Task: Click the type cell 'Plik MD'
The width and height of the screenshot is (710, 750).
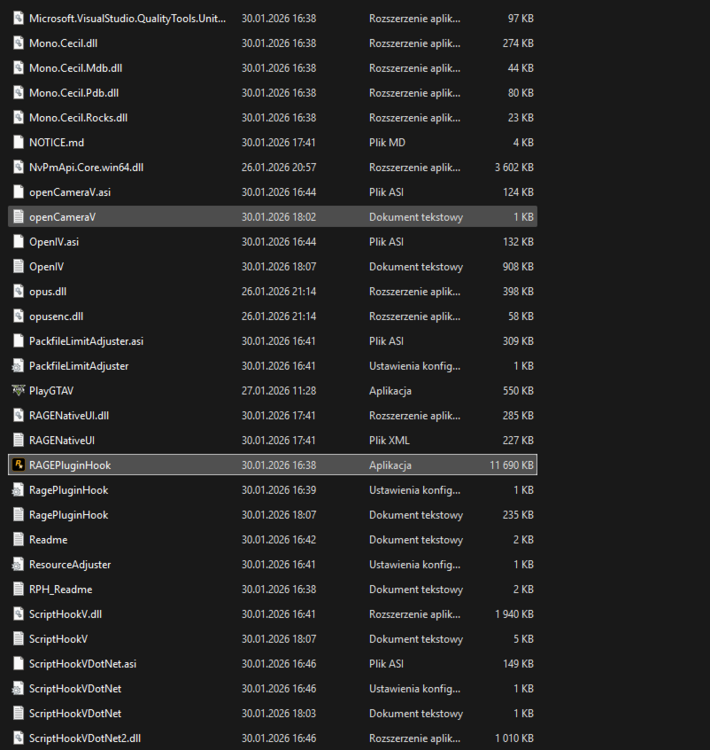Action: pos(387,142)
